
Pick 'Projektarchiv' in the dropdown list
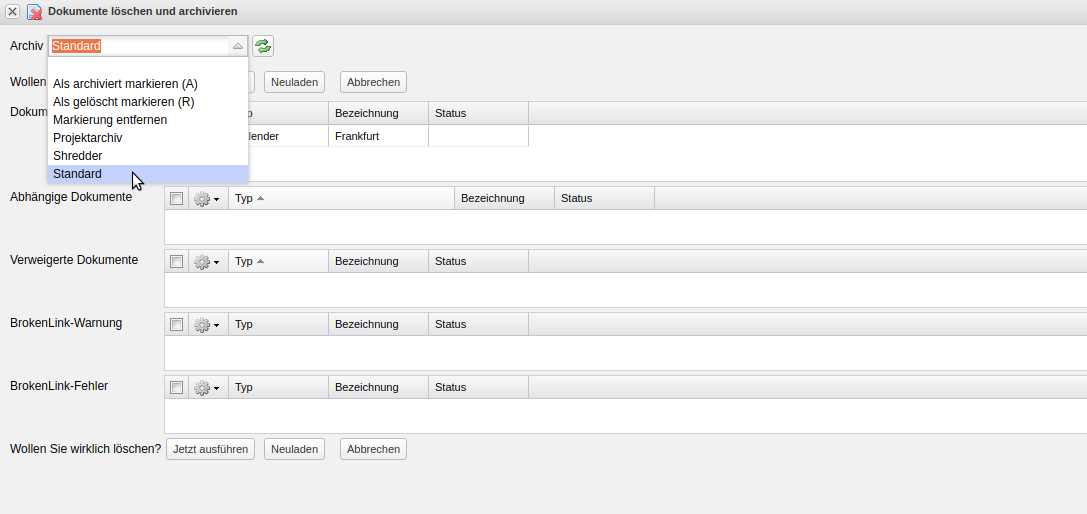coord(88,138)
